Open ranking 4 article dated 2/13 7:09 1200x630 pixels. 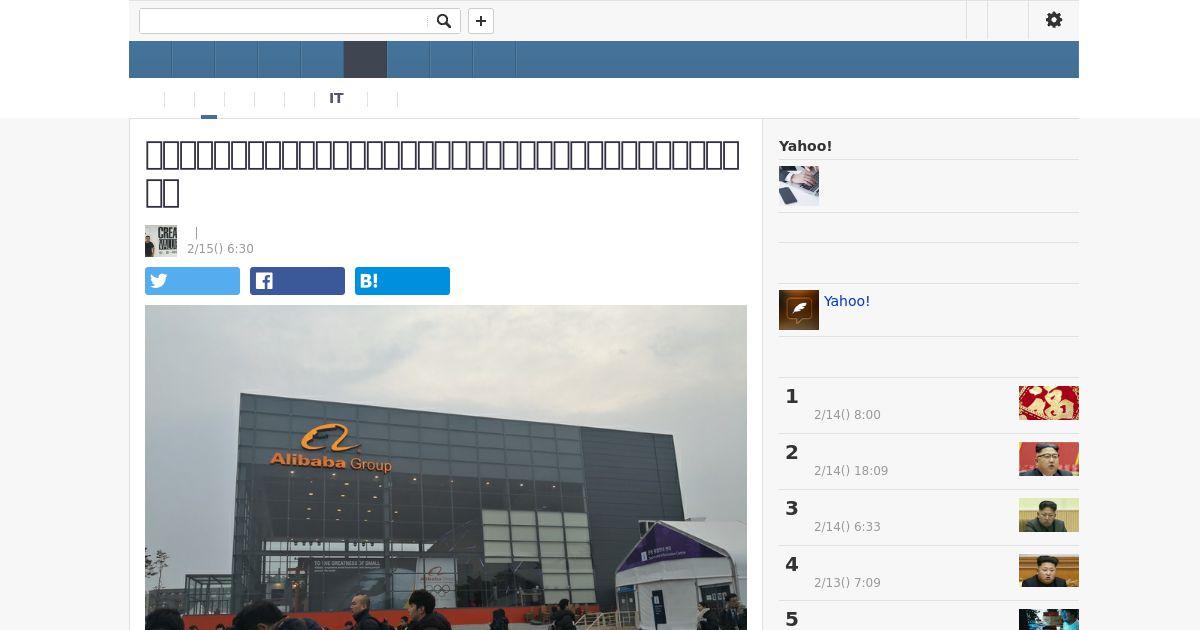[x=929, y=573]
